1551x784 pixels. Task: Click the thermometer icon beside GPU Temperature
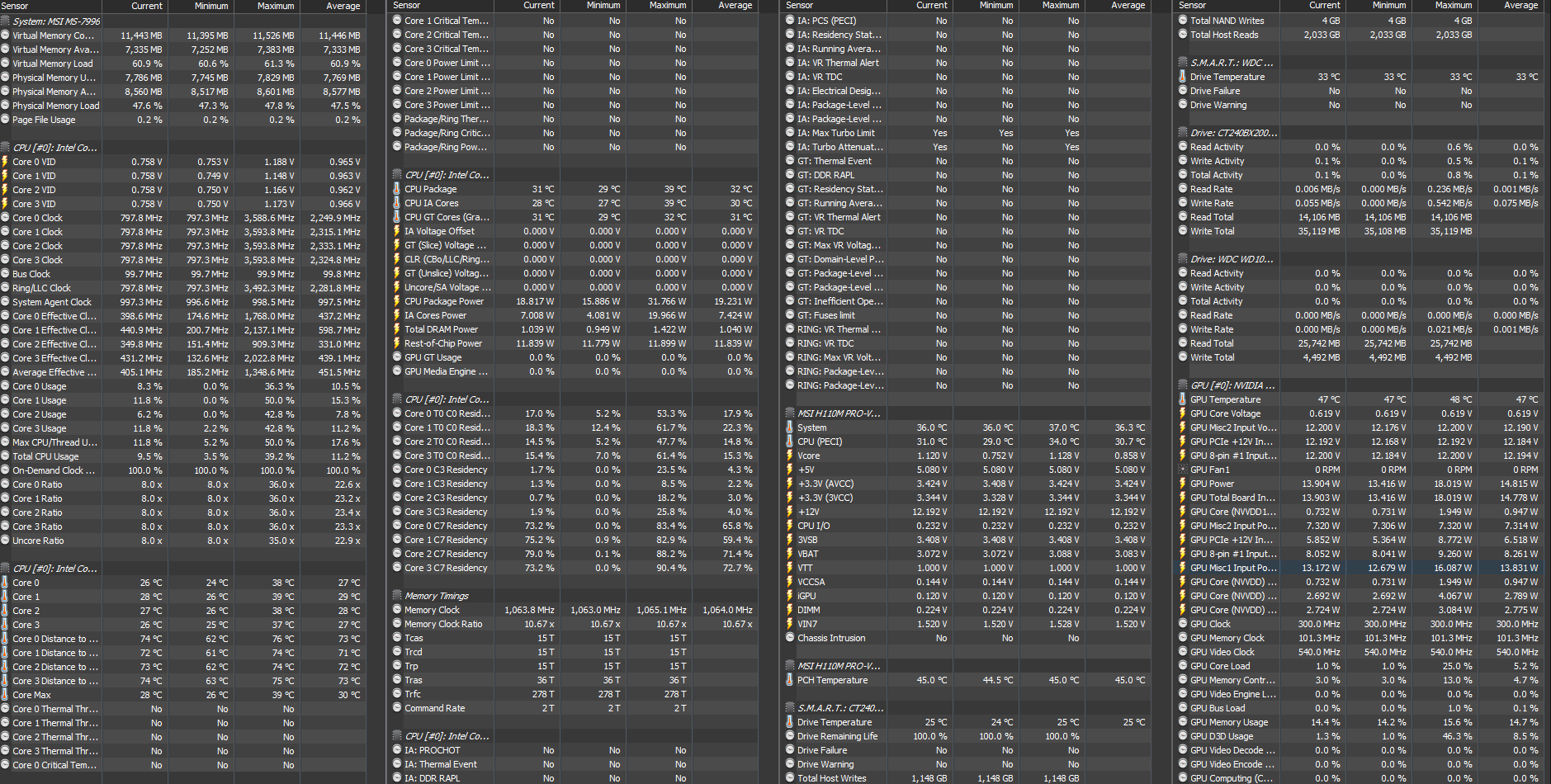1183,399
